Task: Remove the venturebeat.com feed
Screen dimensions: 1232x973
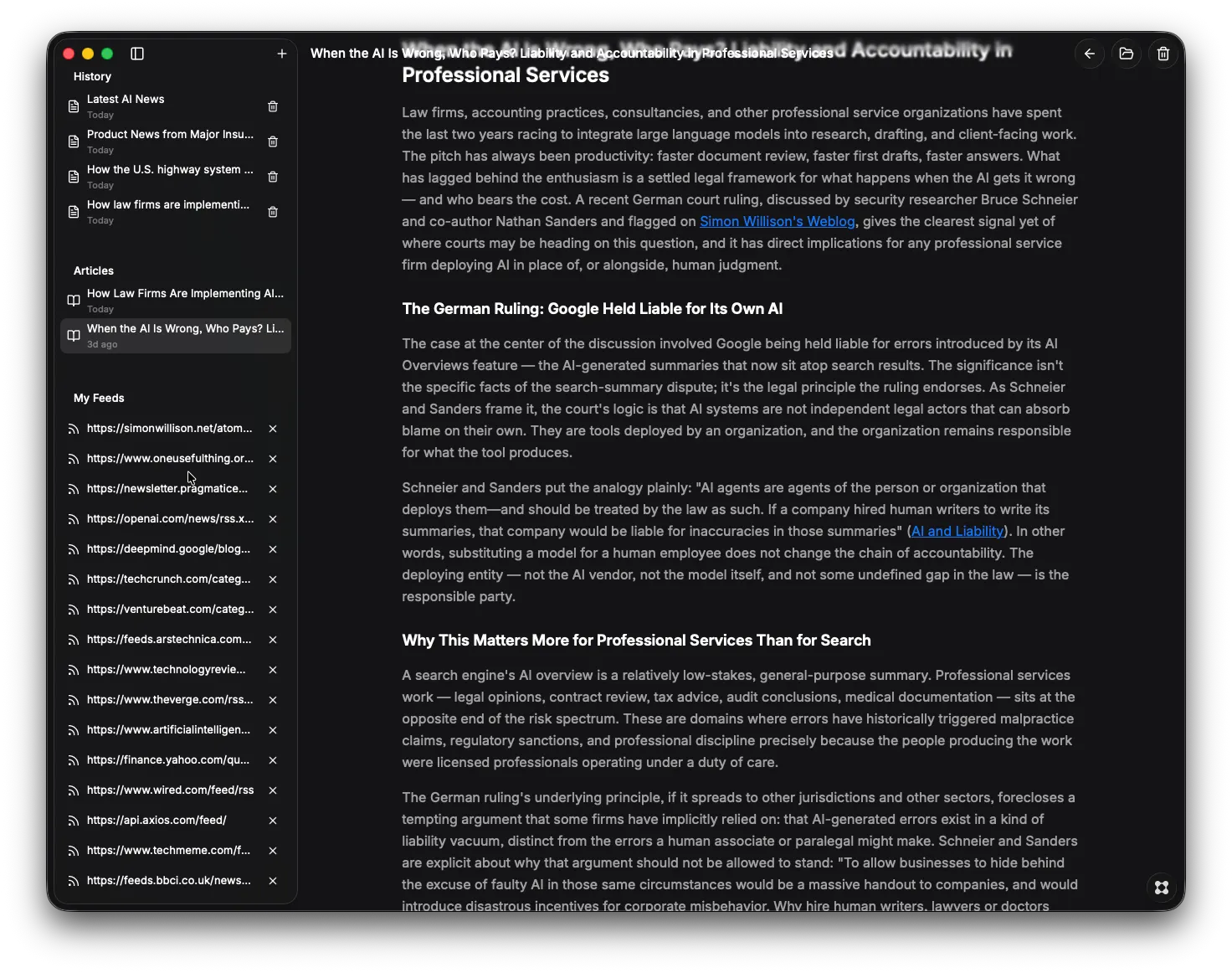Action: tap(273, 610)
